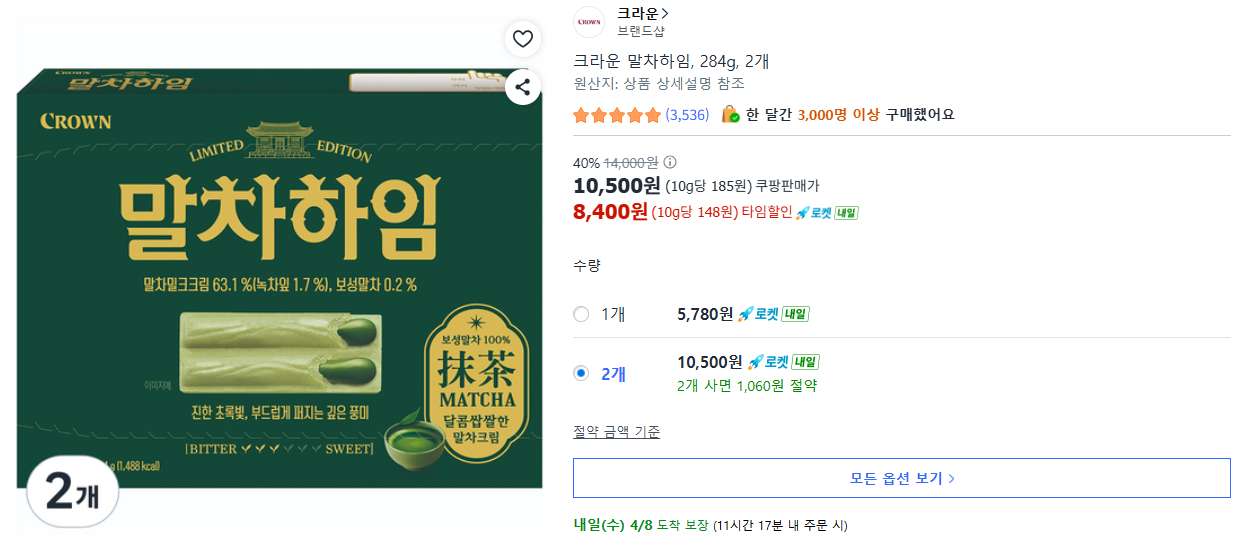Click the 브랜드샵 label under brand name
Viewport: 1245px width, 542px height.
tap(640, 31)
